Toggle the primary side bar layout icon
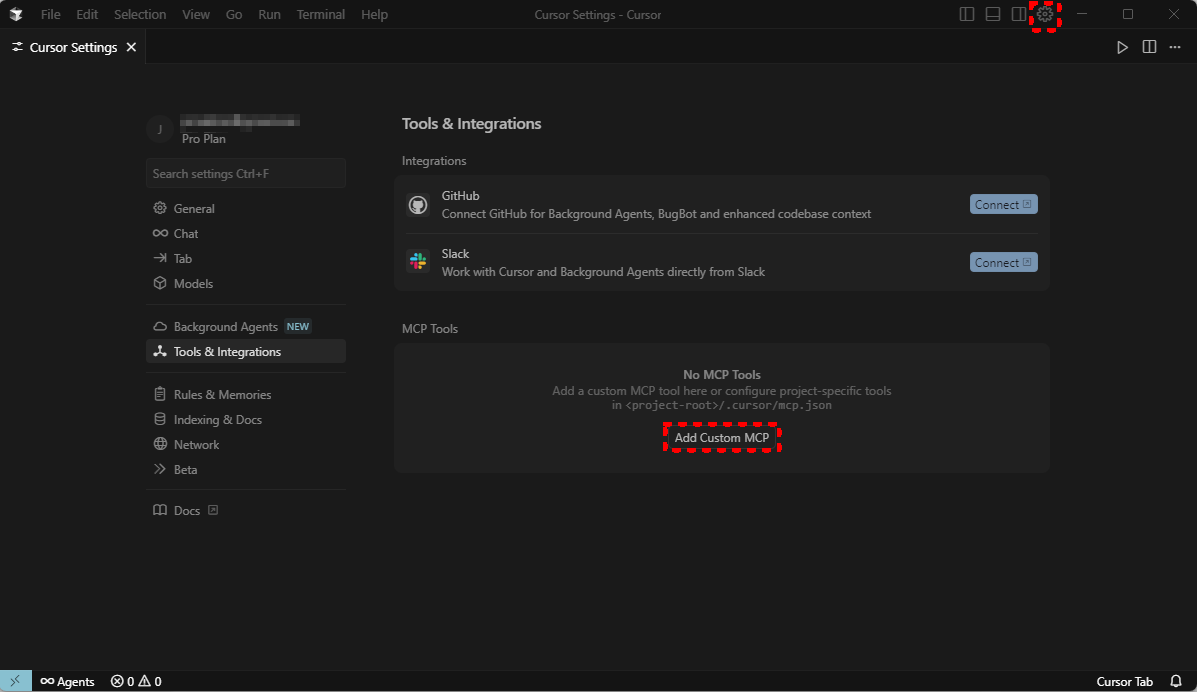 [966, 15]
